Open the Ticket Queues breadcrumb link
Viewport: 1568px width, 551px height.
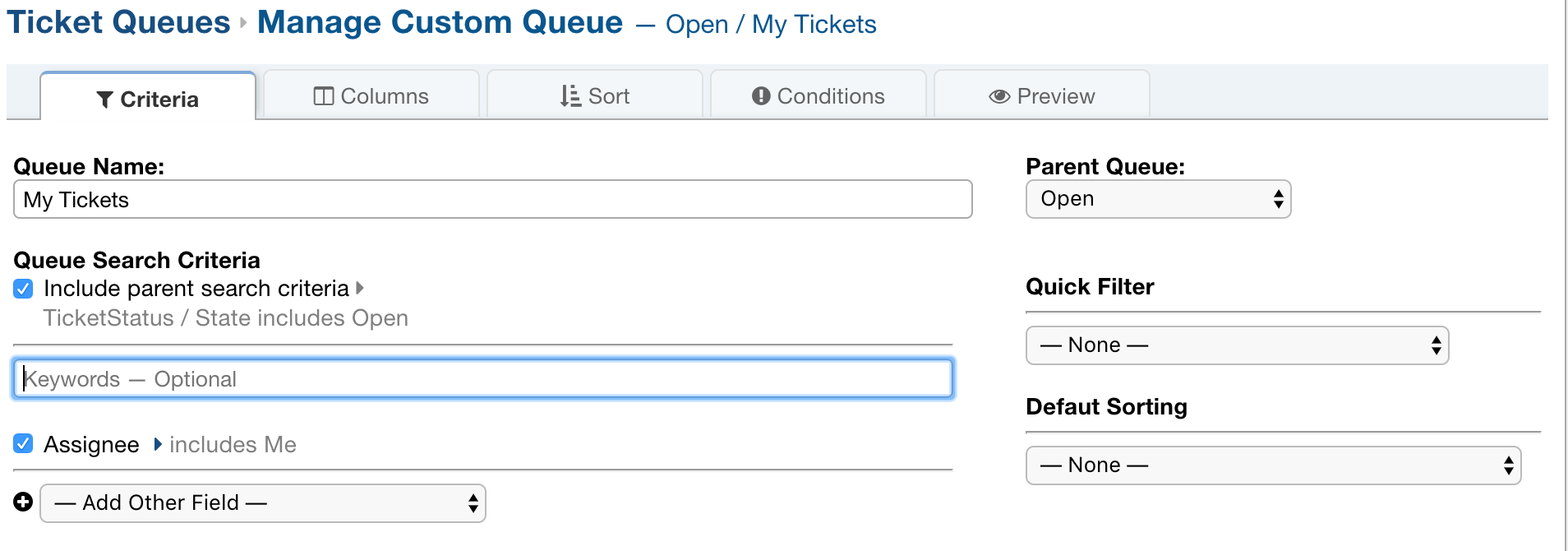[x=118, y=21]
